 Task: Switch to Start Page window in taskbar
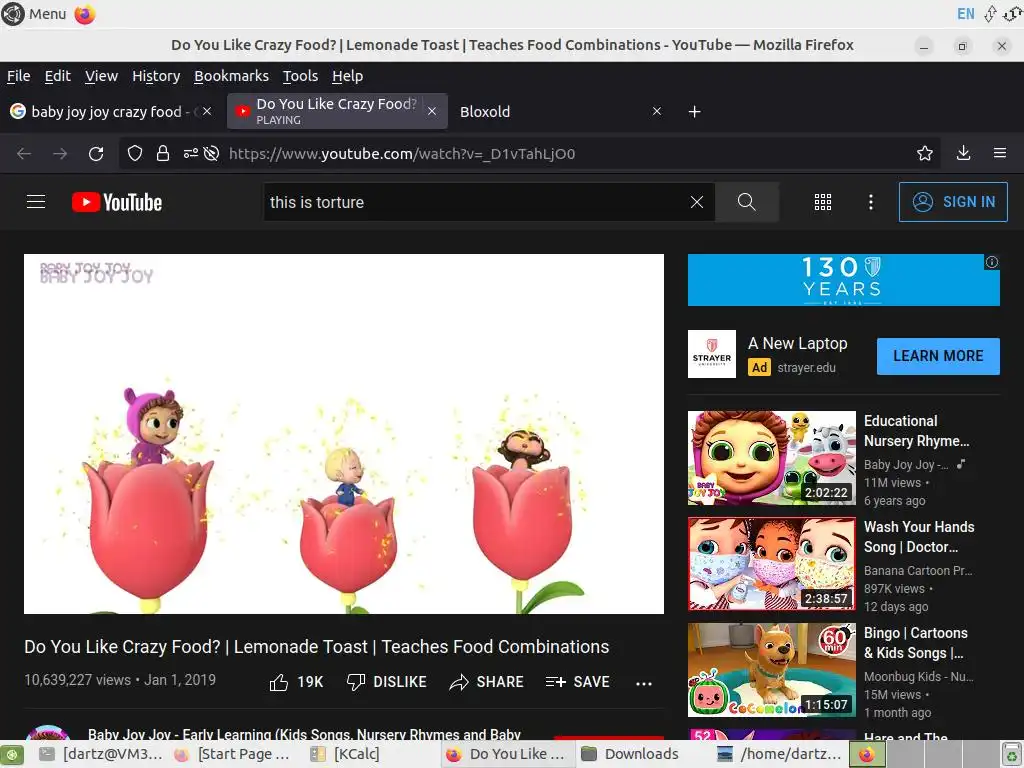(x=233, y=754)
